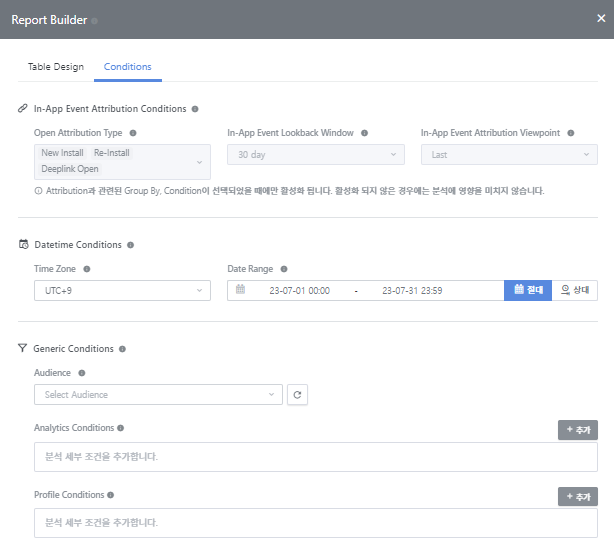Refresh the audience list
This screenshot has height=554, width=614.
pyautogui.click(x=297, y=395)
